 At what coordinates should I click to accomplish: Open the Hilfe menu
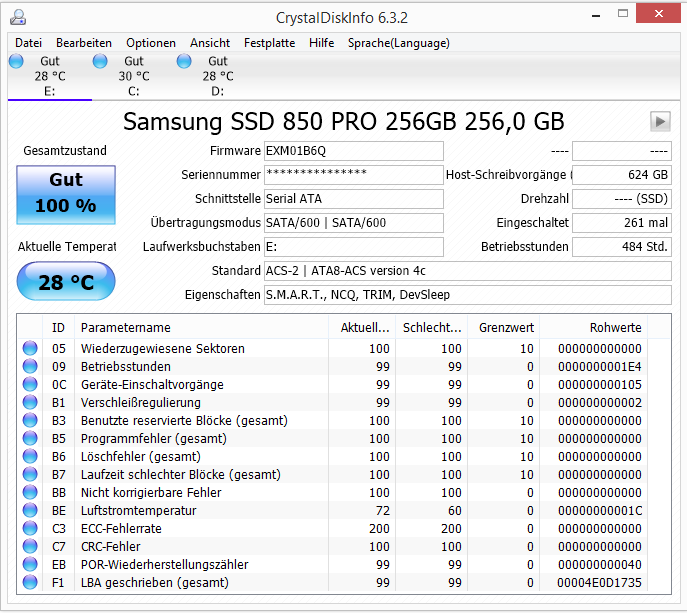(322, 43)
